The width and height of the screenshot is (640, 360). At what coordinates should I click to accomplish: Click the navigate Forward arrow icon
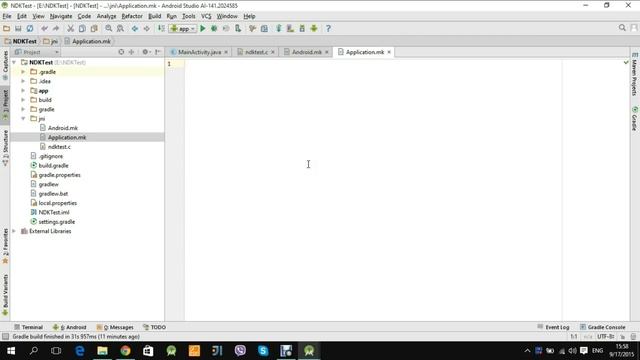(x=147, y=29)
